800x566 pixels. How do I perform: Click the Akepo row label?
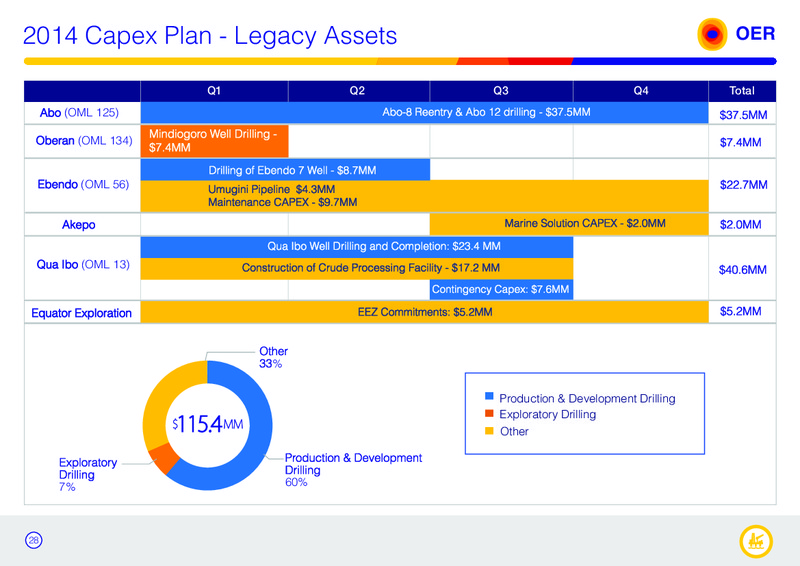tap(79, 225)
